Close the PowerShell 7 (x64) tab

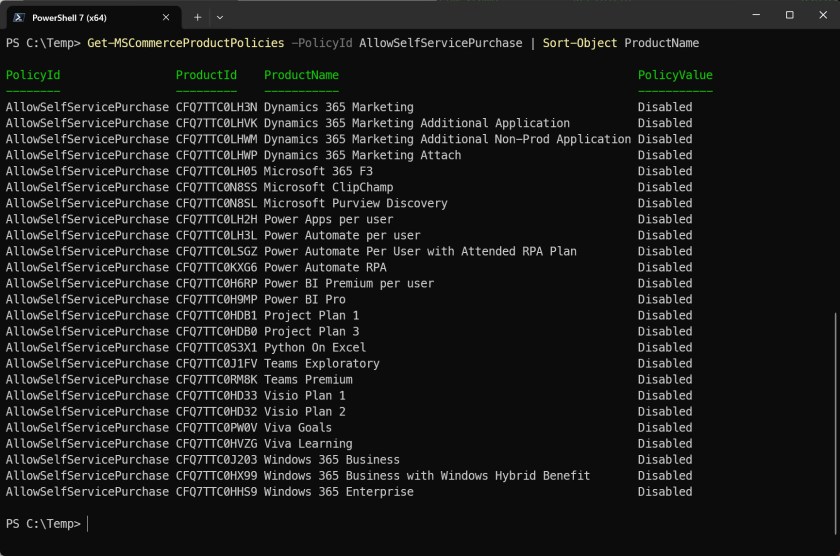166,18
